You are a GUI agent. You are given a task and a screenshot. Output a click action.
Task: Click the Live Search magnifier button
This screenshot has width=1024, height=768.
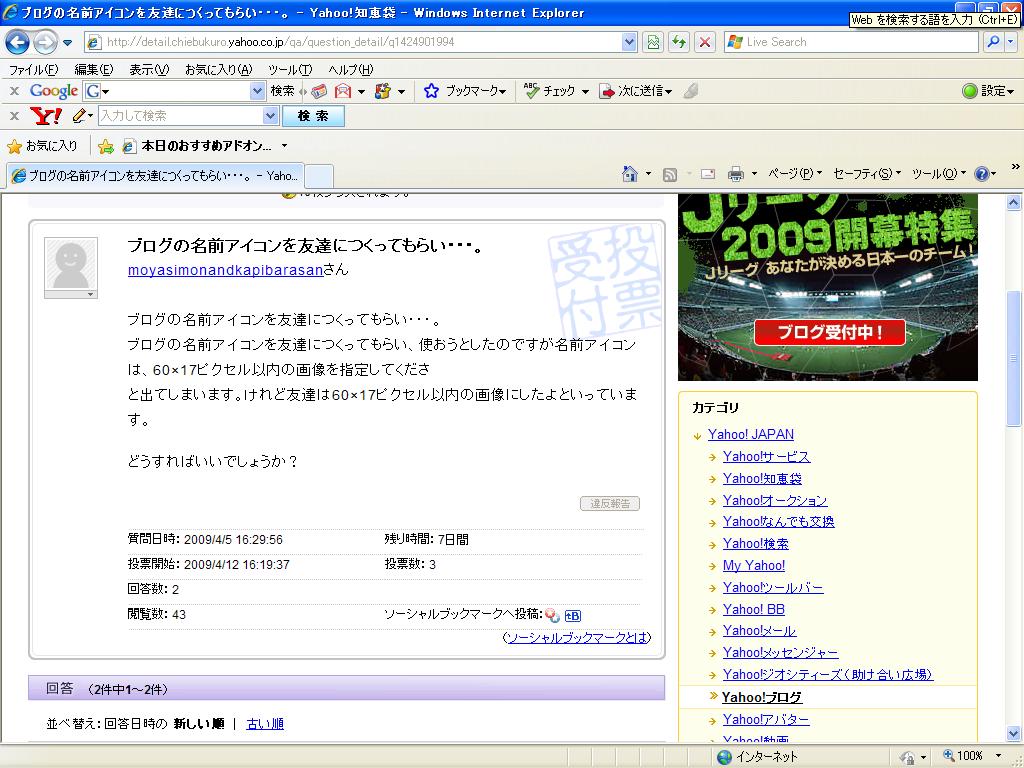(993, 42)
